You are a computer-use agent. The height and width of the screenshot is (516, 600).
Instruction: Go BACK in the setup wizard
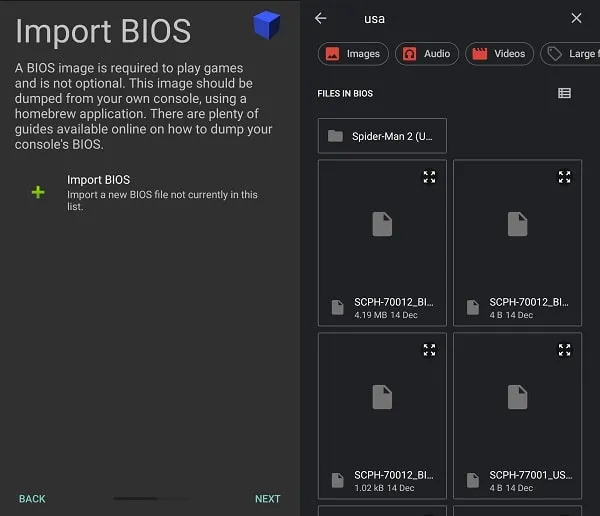coord(32,499)
